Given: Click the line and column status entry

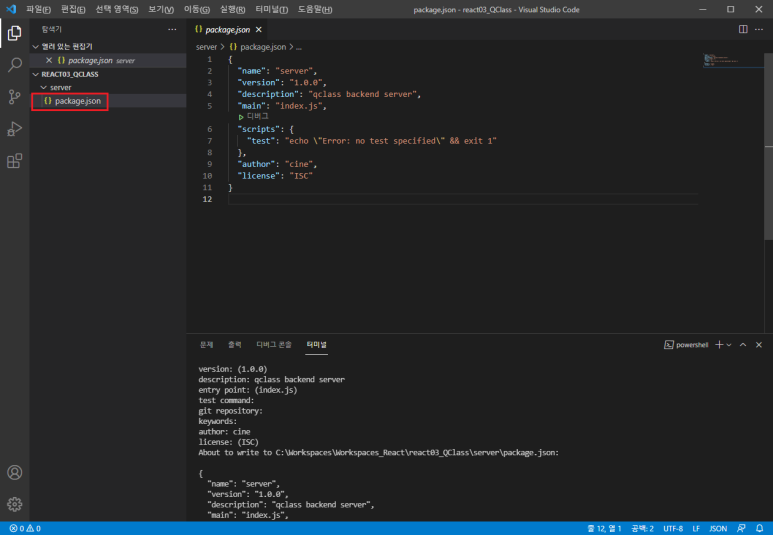Looking at the screenshot, I should [x=604, y=529].
